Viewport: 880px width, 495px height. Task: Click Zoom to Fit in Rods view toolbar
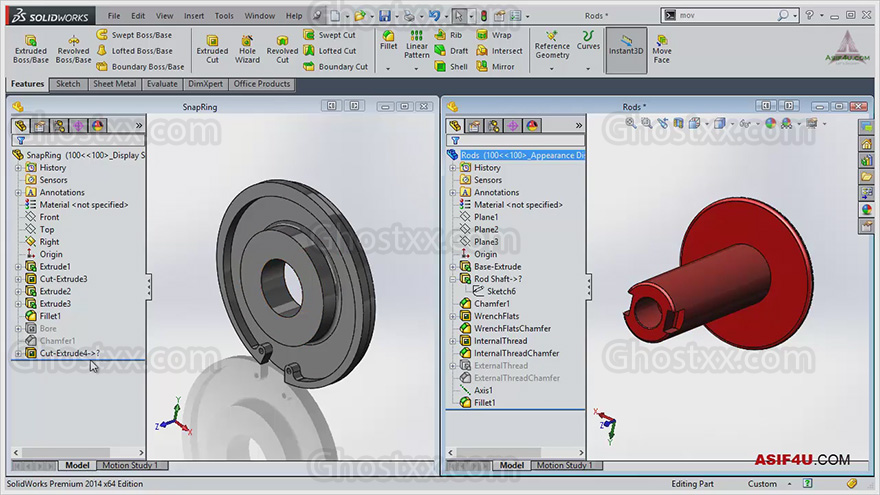click(631, 123)
